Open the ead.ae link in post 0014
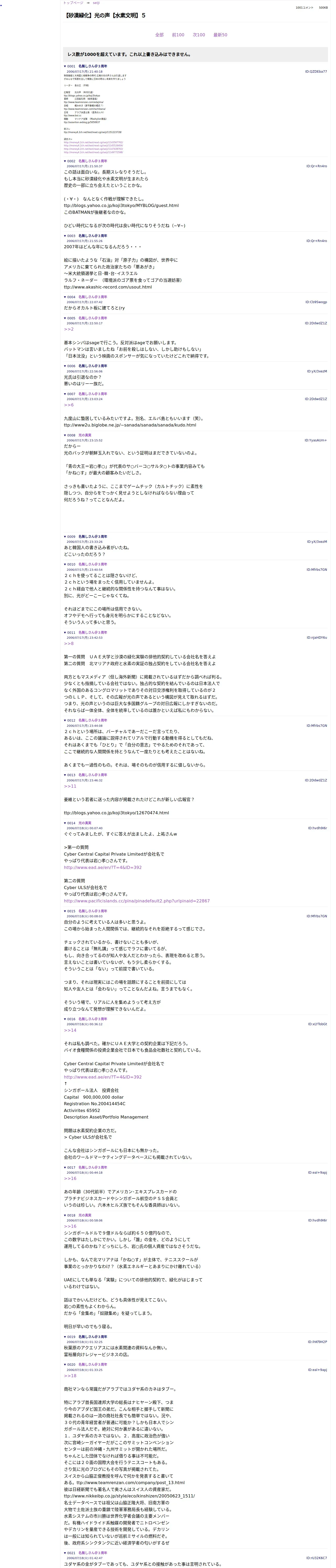 102,867
